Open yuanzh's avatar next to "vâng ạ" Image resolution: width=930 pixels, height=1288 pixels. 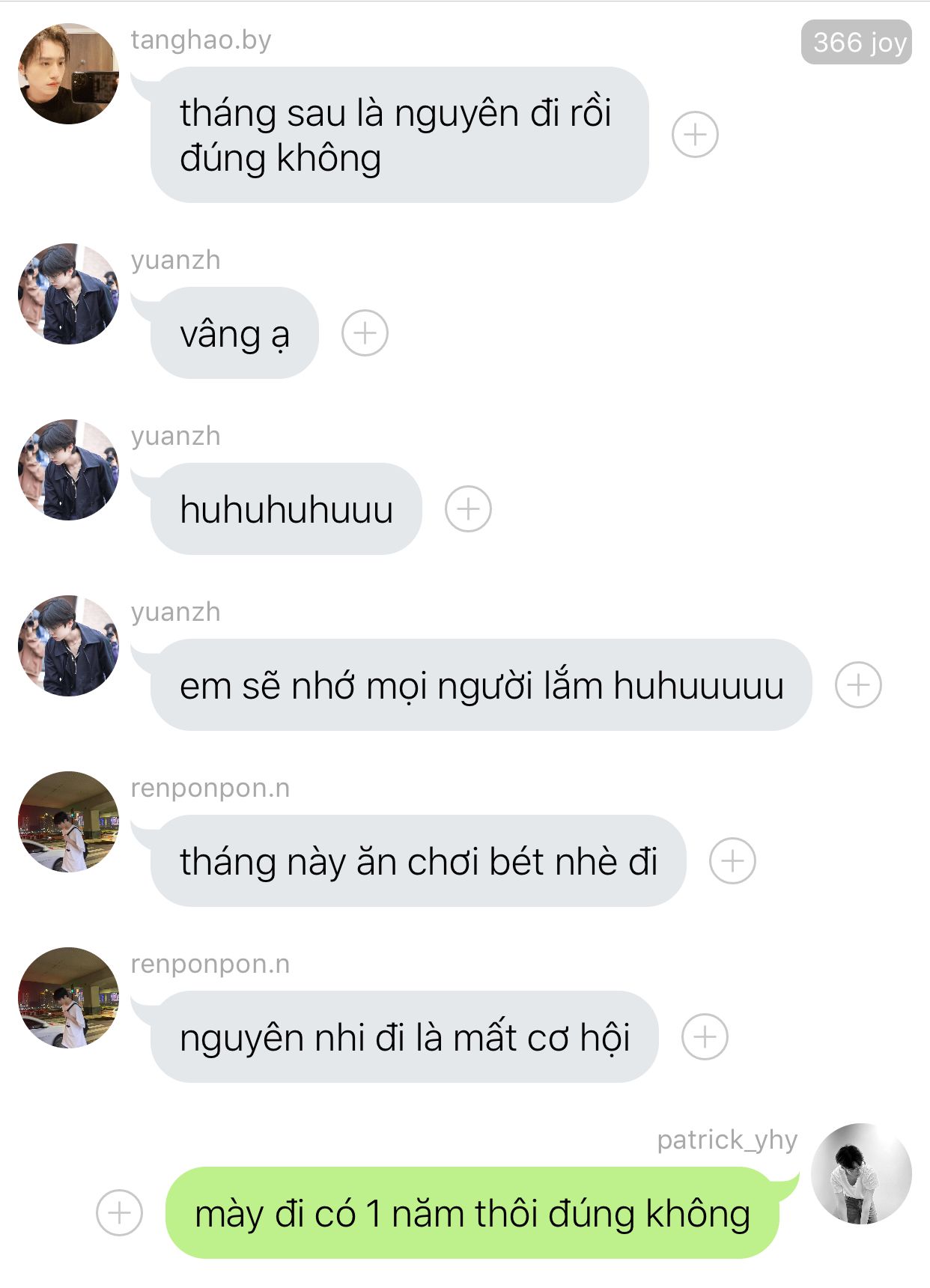point(68,294)
